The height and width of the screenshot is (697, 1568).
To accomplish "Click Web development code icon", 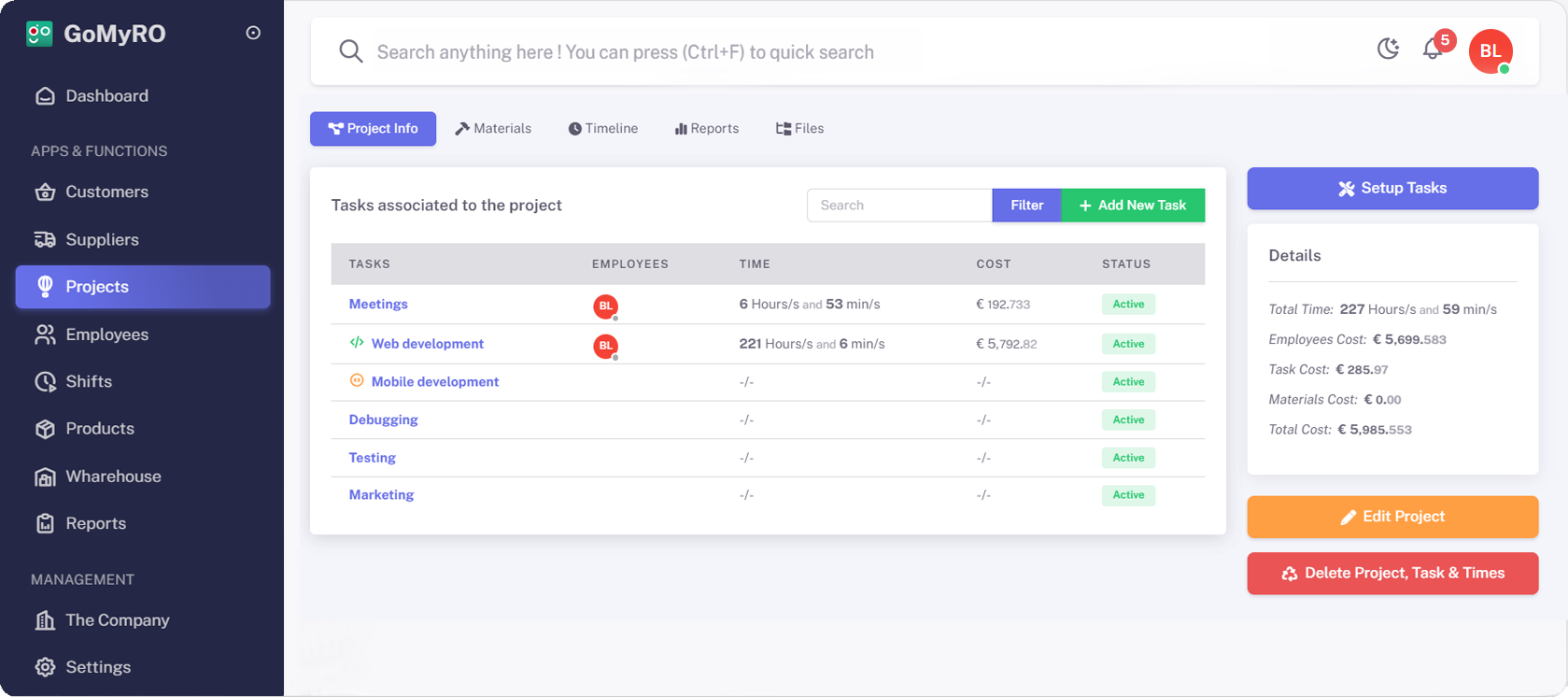I will [357, 343].
